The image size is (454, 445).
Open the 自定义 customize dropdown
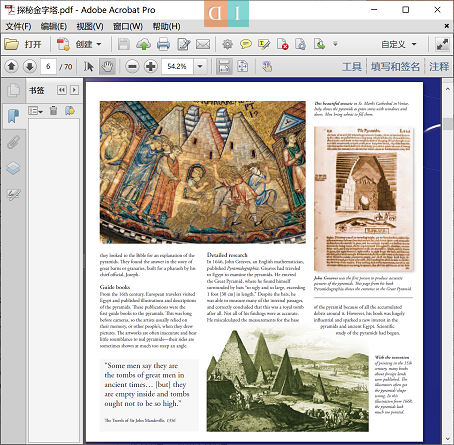click(399, 44)
